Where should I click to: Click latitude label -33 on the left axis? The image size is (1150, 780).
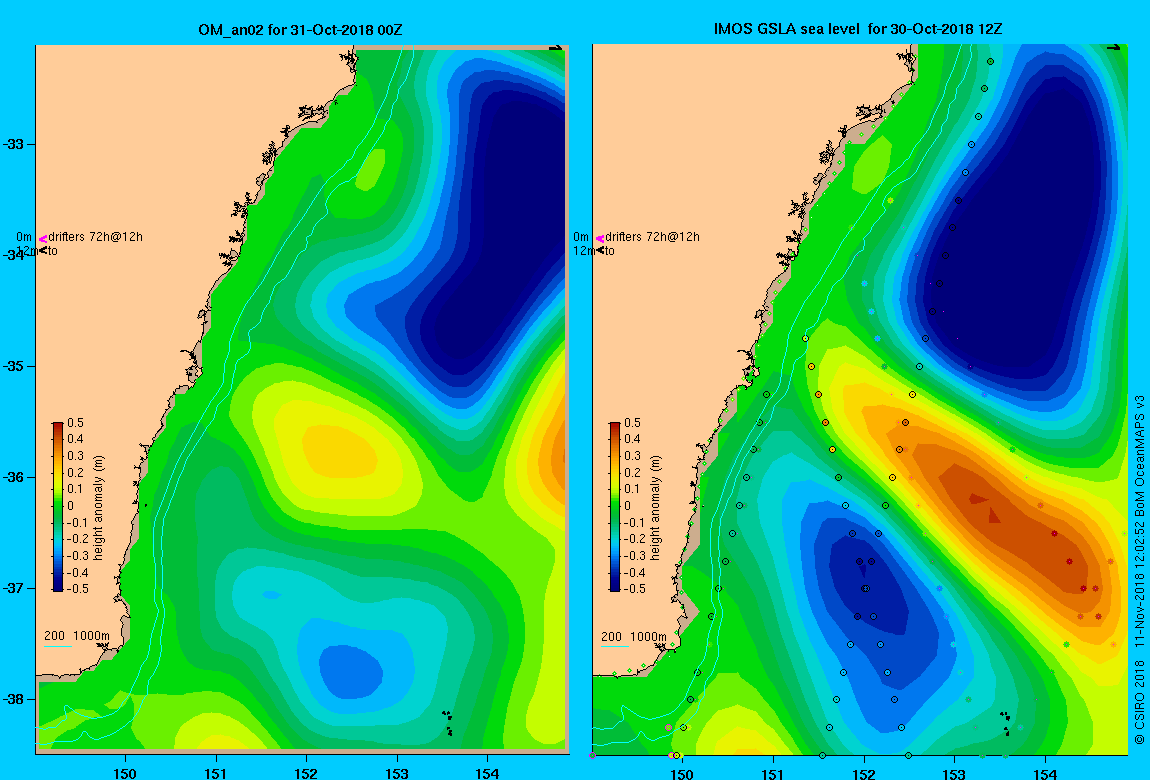click(x=14, y=144)
